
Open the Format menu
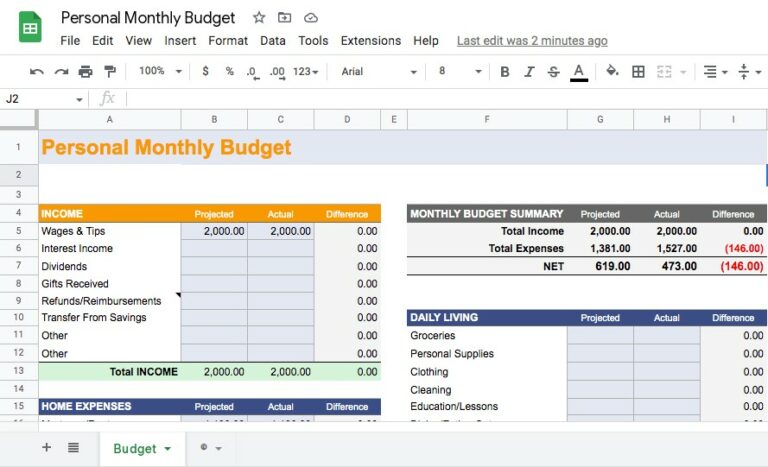point(228,41)
